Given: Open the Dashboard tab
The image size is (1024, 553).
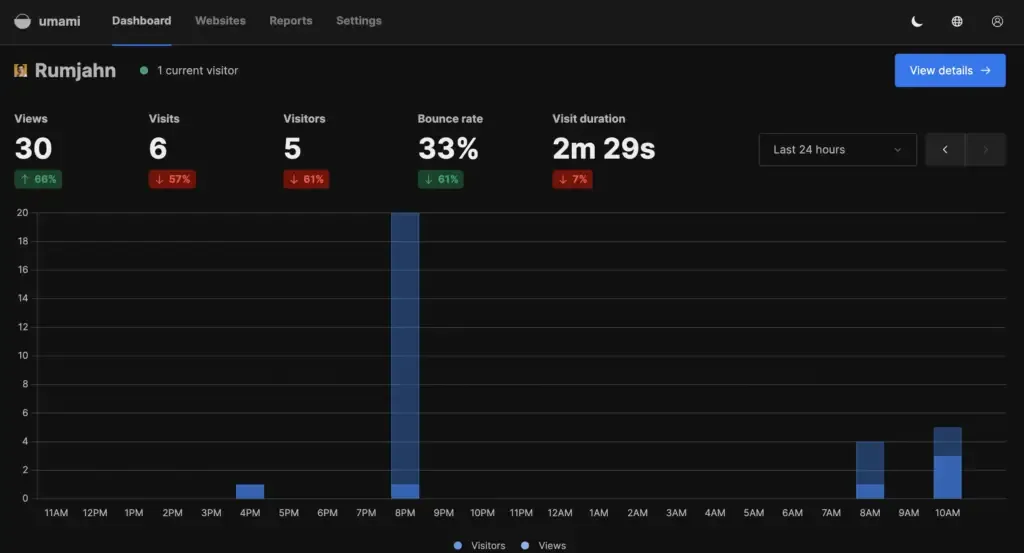Looking at the screenshot, I should click(x=141, y=21).
